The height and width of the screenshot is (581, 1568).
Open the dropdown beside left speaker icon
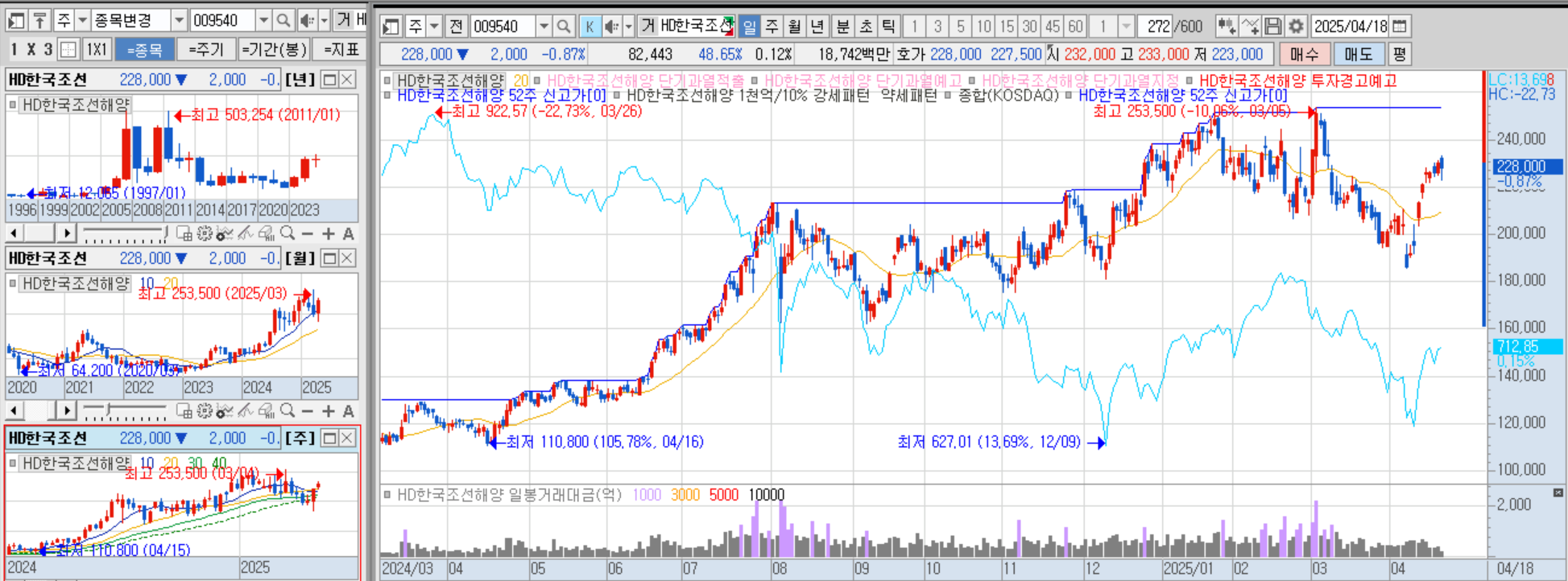325,20
